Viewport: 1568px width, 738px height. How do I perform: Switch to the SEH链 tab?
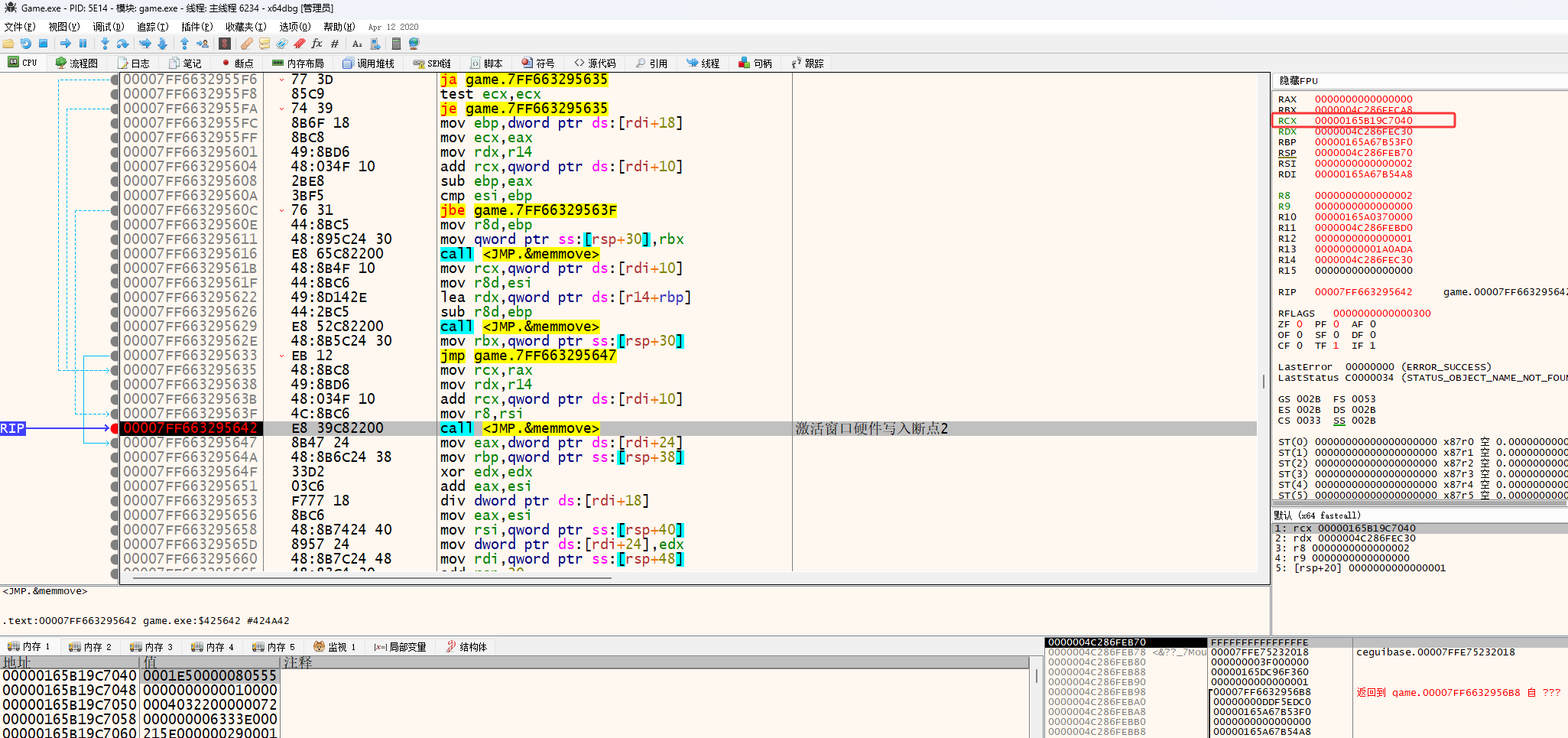[x=432, y=63]
